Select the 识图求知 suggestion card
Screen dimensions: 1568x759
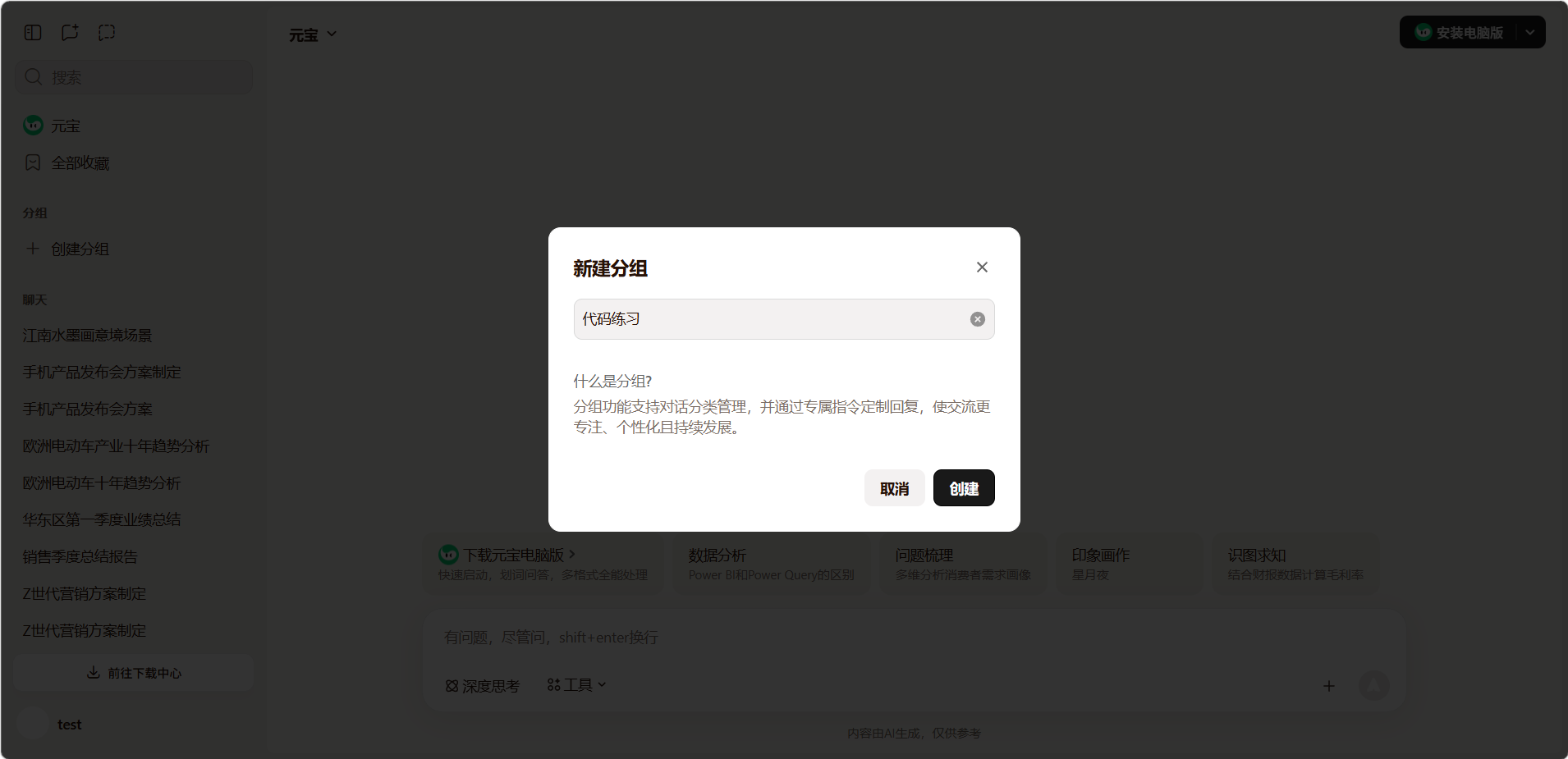1295,564
